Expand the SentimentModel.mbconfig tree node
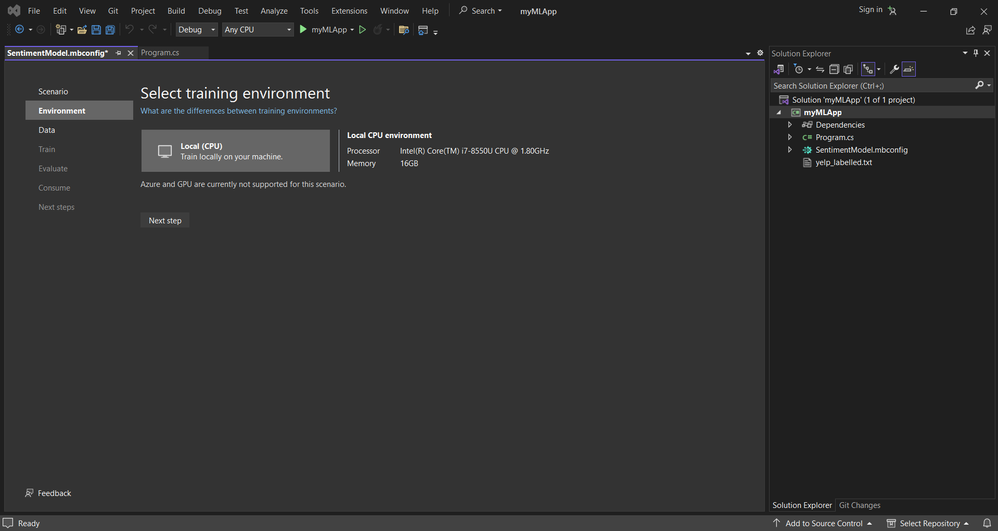This screenshot has height=531, width=998. click(x=790, y=150)
